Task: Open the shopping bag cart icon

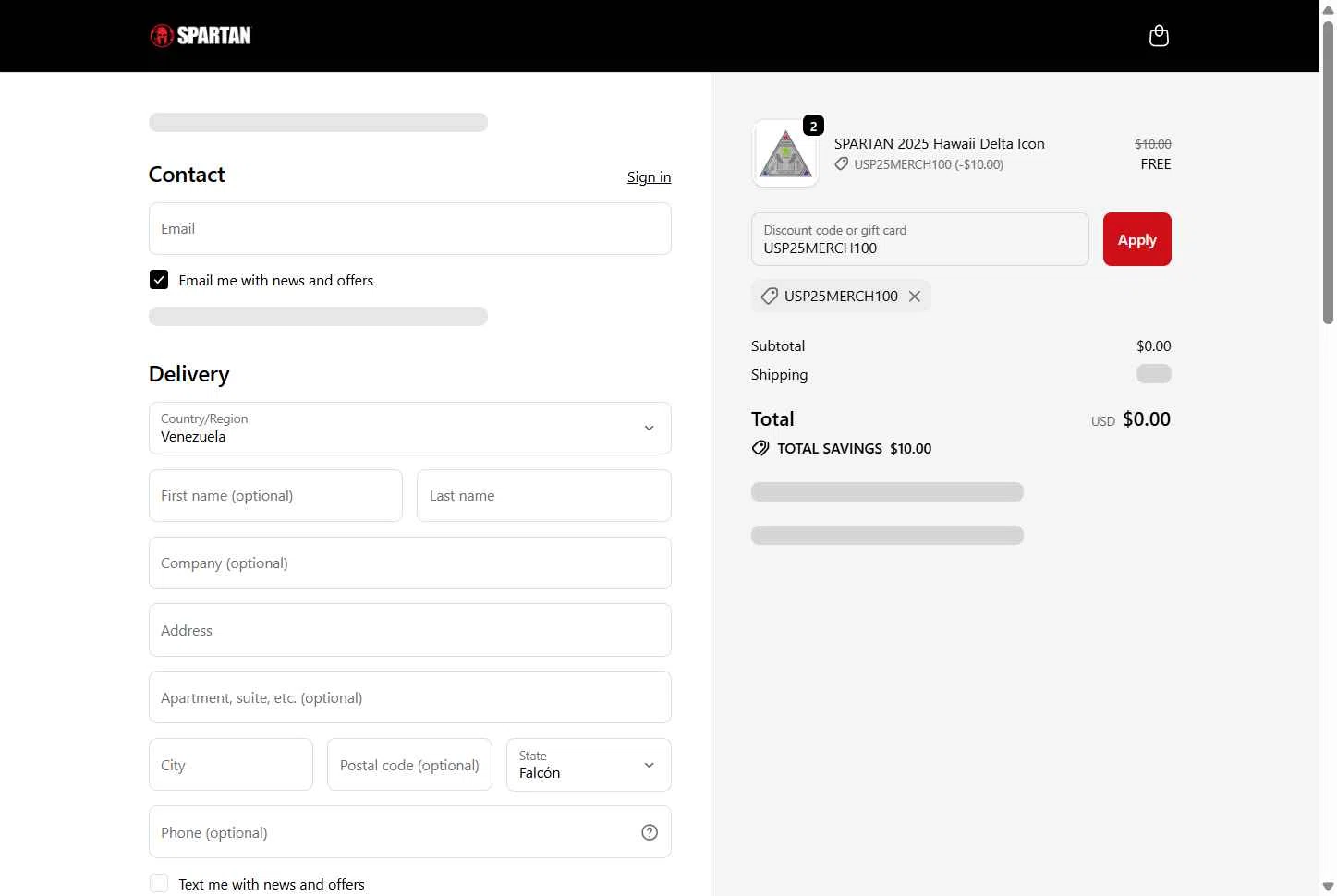Action: tap(1158, 36)
